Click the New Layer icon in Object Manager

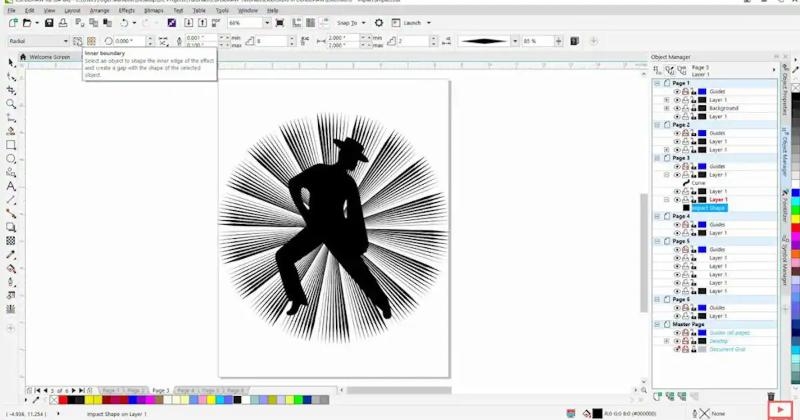(658, 396)
